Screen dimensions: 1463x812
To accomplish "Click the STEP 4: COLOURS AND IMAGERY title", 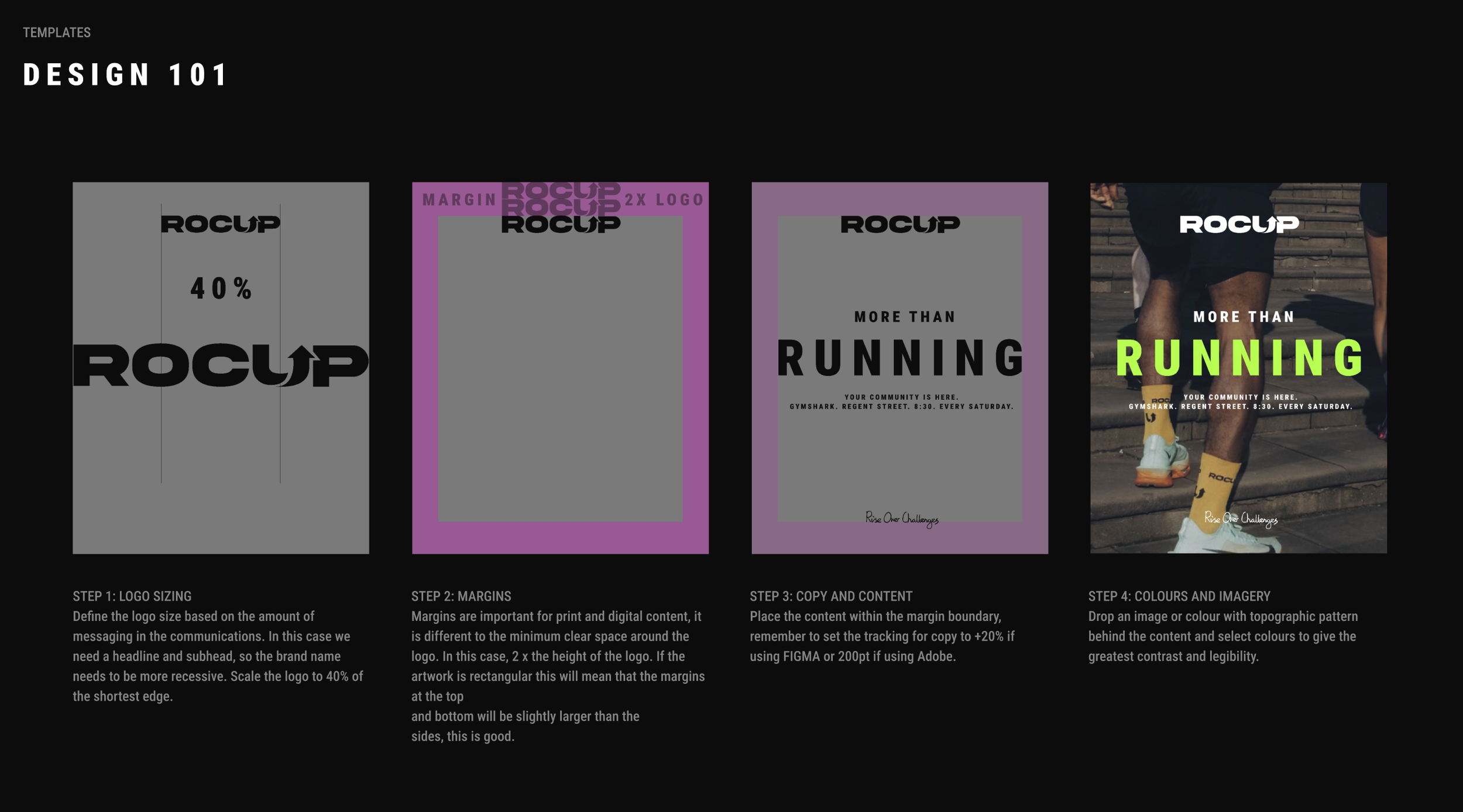I will tap(1179, 596).
